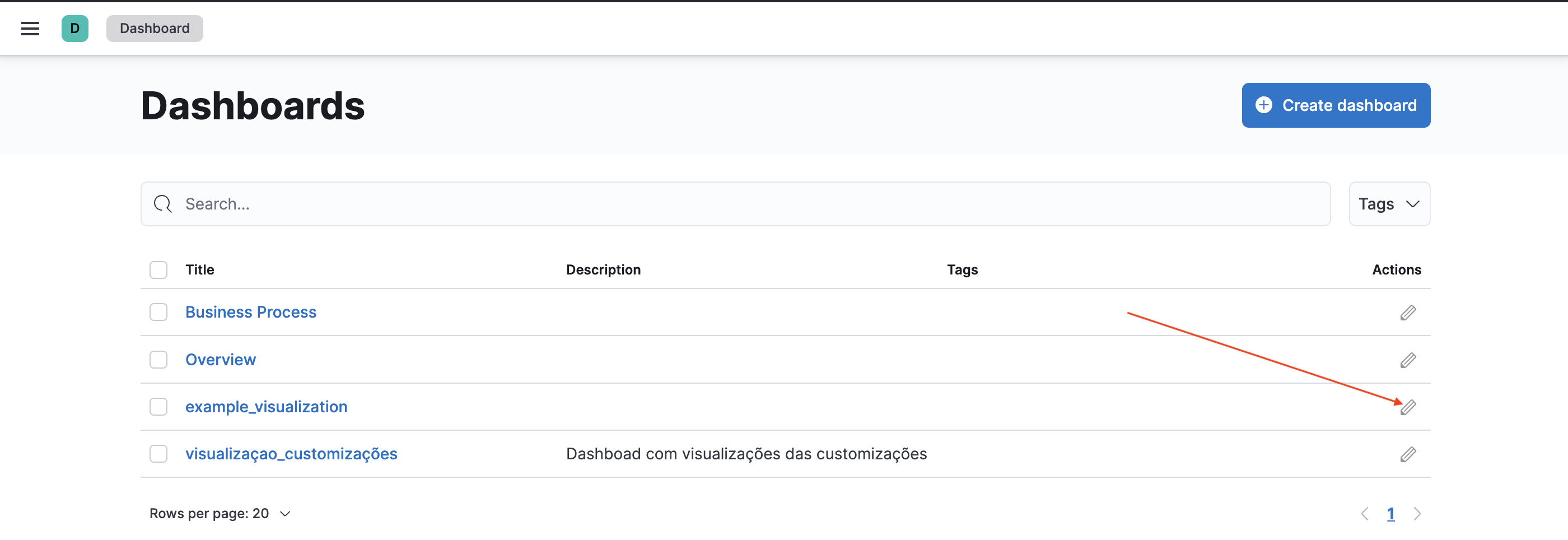Click Create dashboard button
This screenshot has height=540, width=1568.
pyautogui.click(x=1336, y=105)
